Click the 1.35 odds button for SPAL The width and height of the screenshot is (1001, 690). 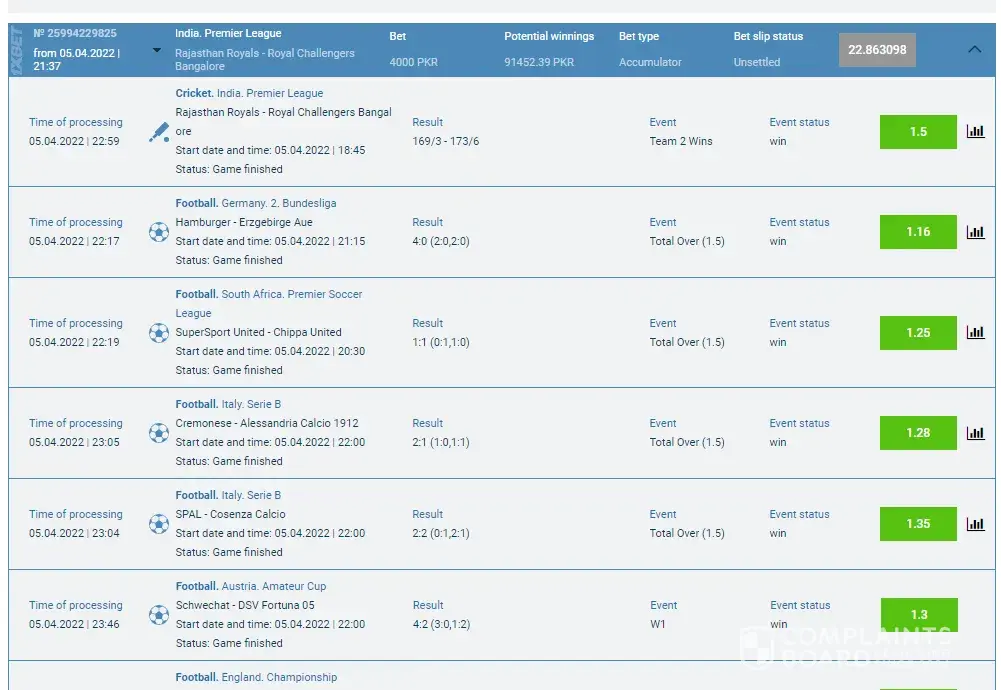pyautogui.click(x=918, y=524)
